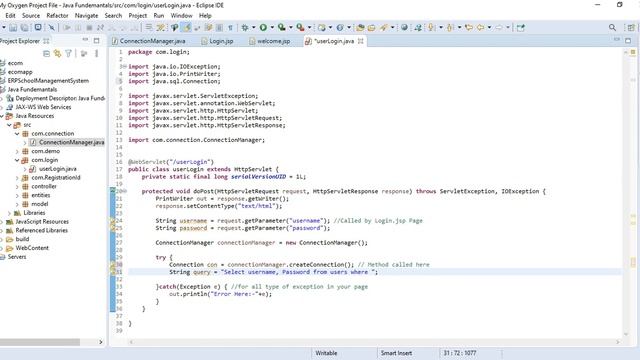Open External Tools dropdown arrow

(x=309, y=27)
